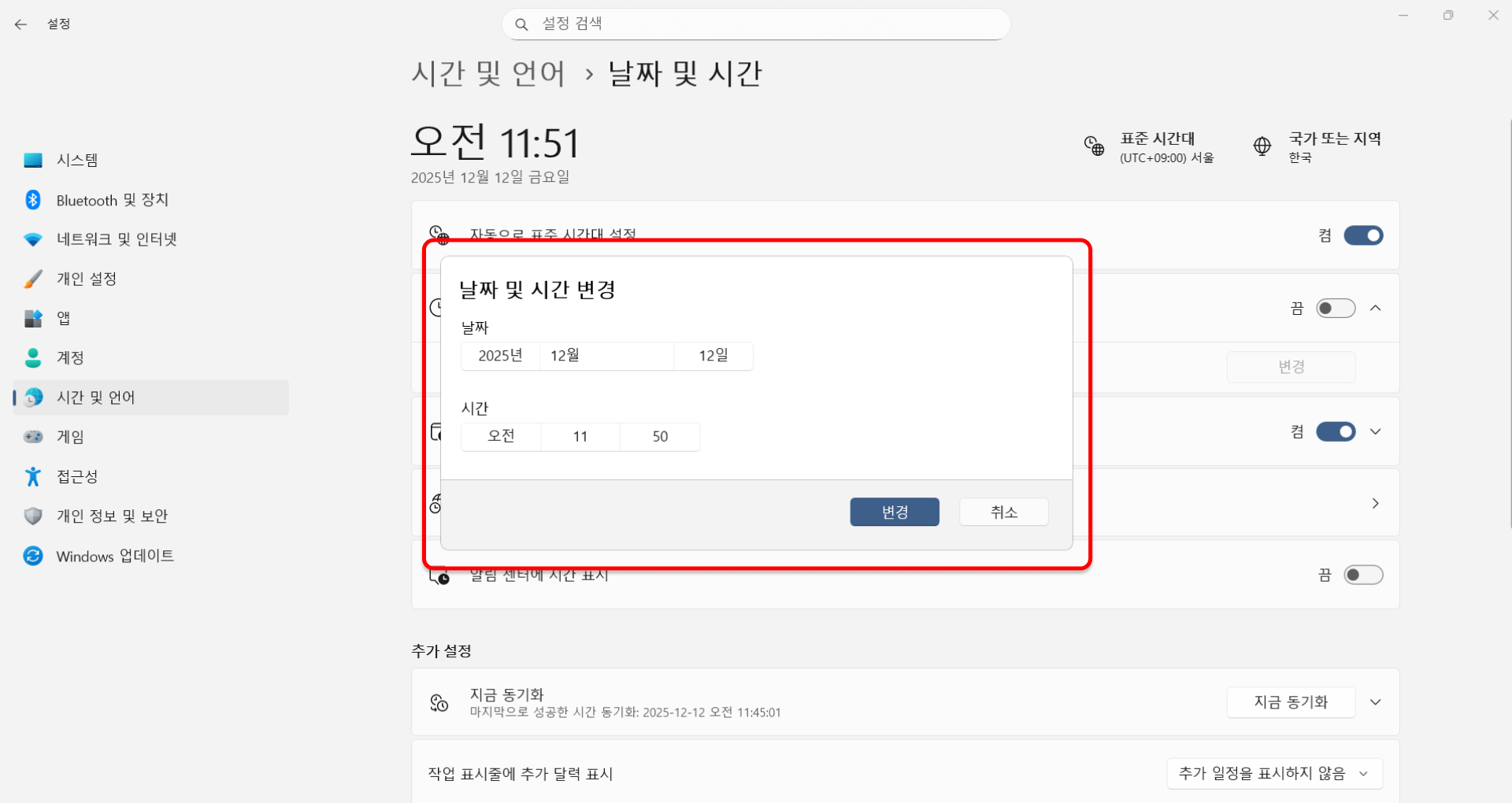Click the network Wi-Fi icon
1512x803 pixels.
coord(33,239)
